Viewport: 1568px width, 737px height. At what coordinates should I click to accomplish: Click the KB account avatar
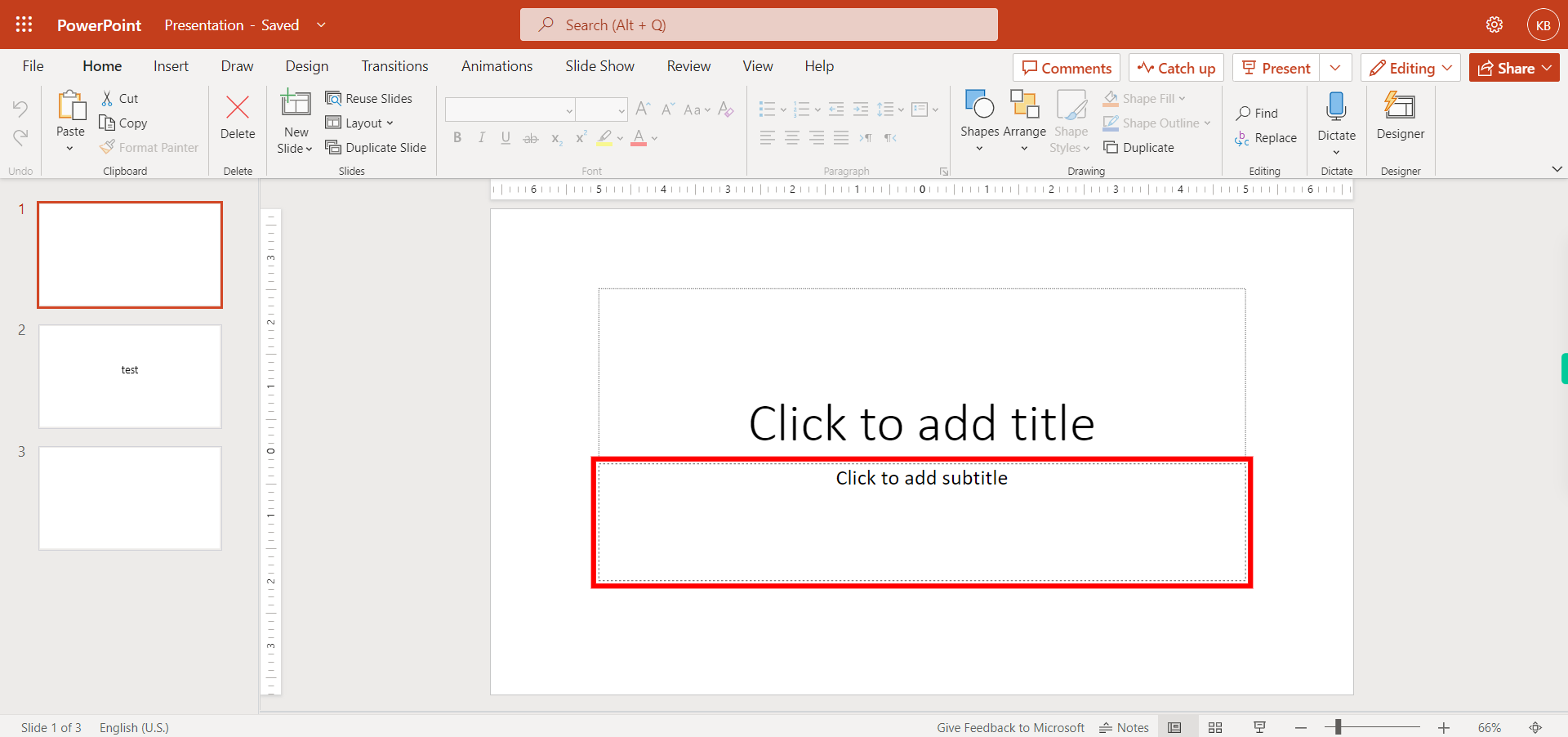click(x=1543, y=25)
